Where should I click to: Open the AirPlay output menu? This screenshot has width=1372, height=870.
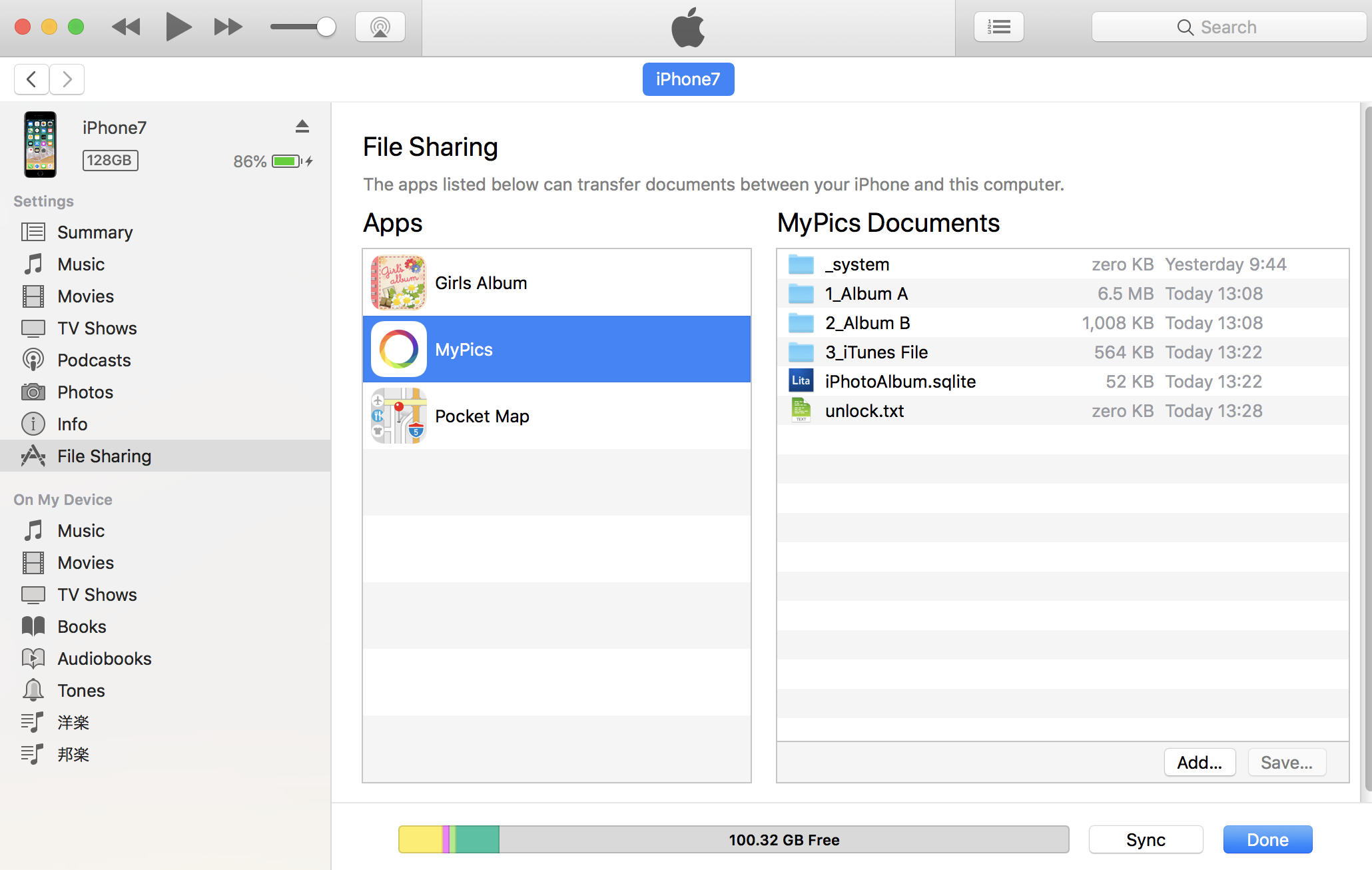380,27
